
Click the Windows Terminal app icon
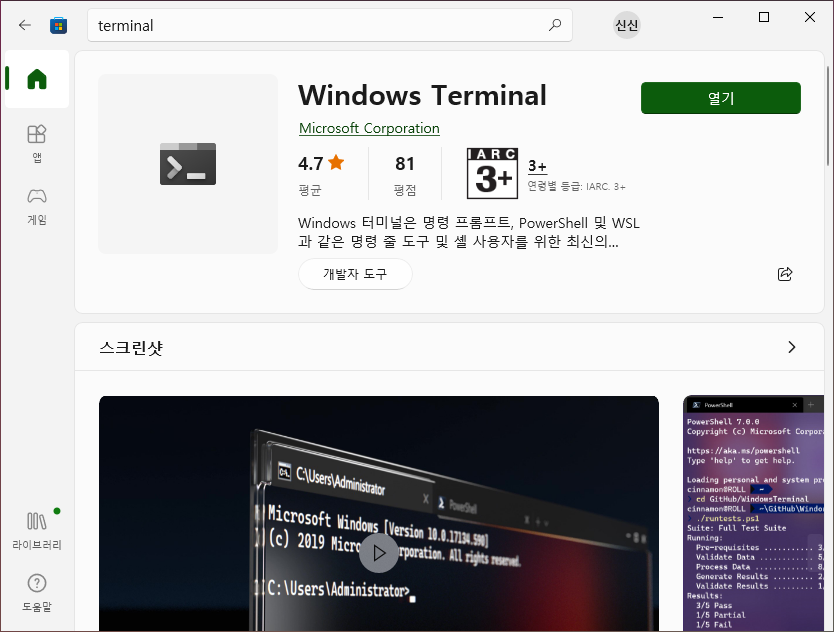click(x=188, y=164)
